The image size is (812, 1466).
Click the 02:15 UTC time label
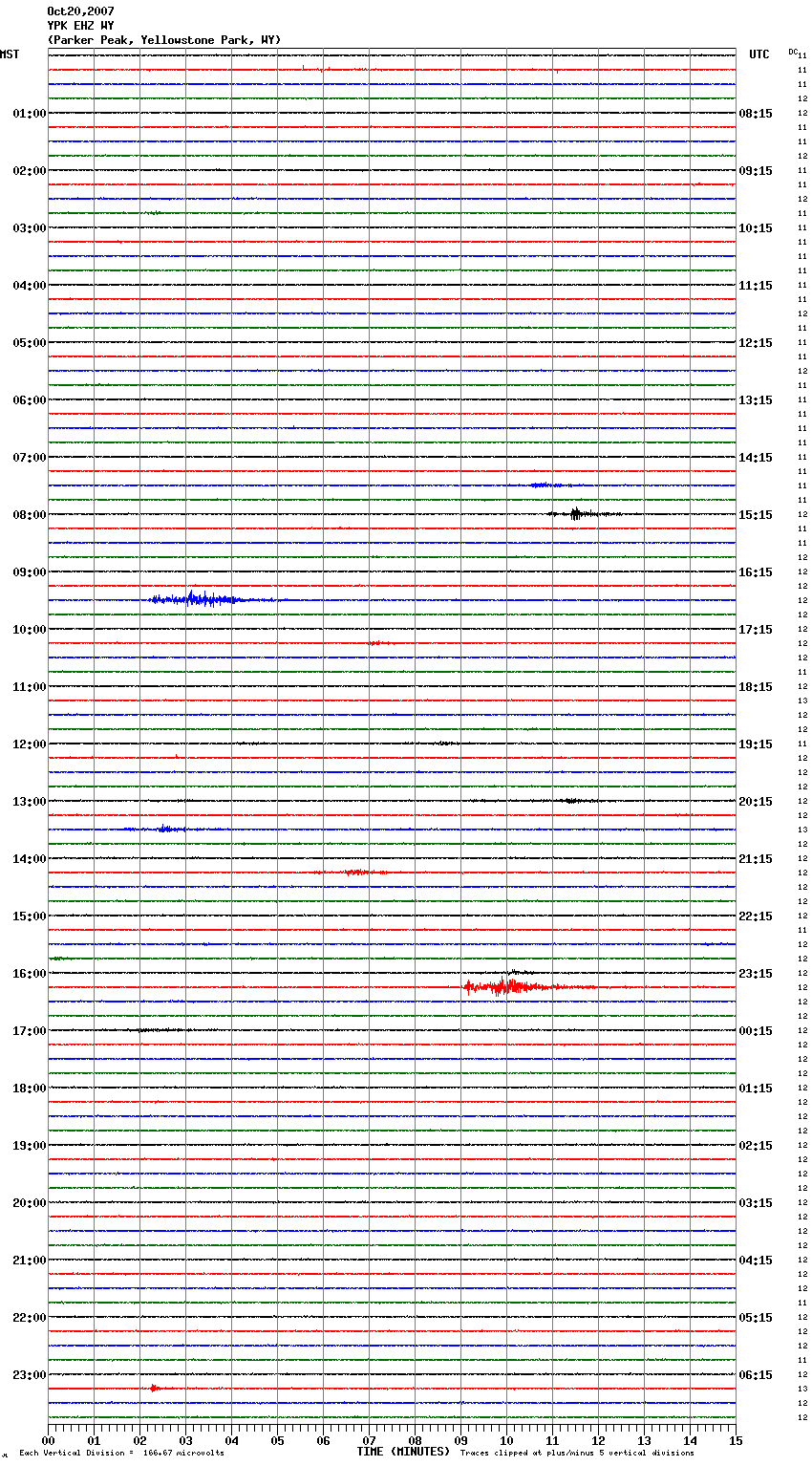coord(756,1146)
